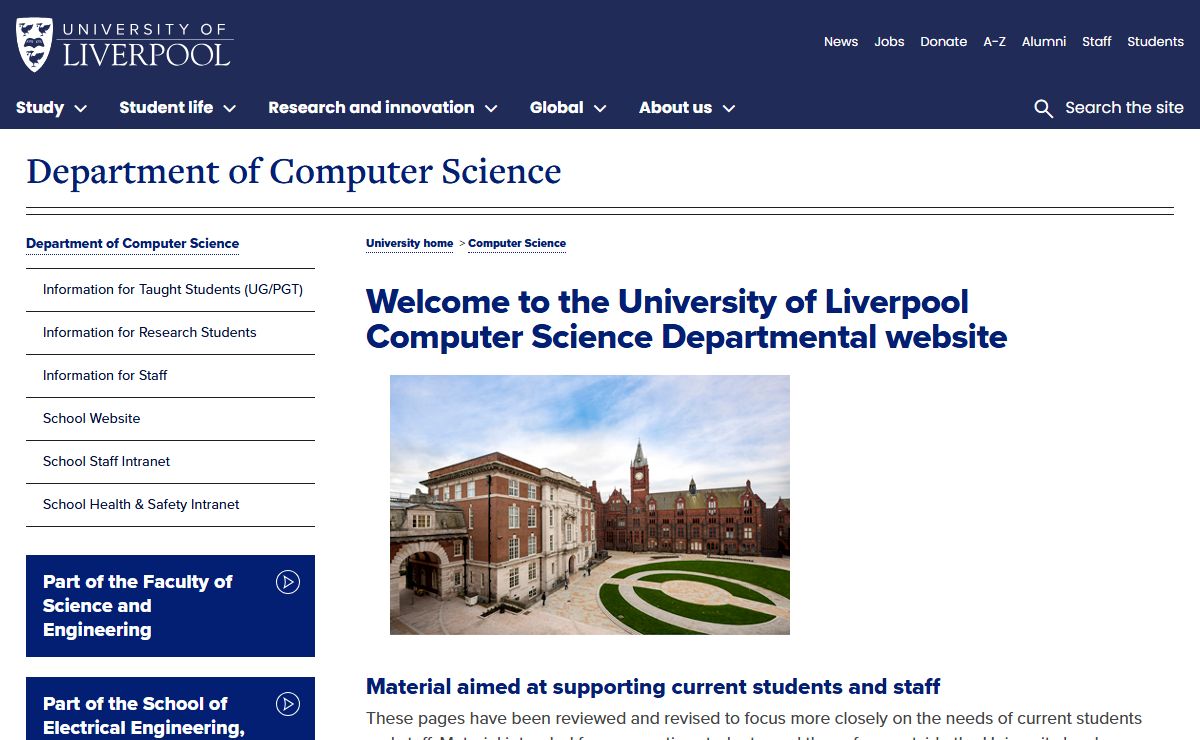Click Computer Science breadcrumb
1200x740 pixels.
[517, 243]
